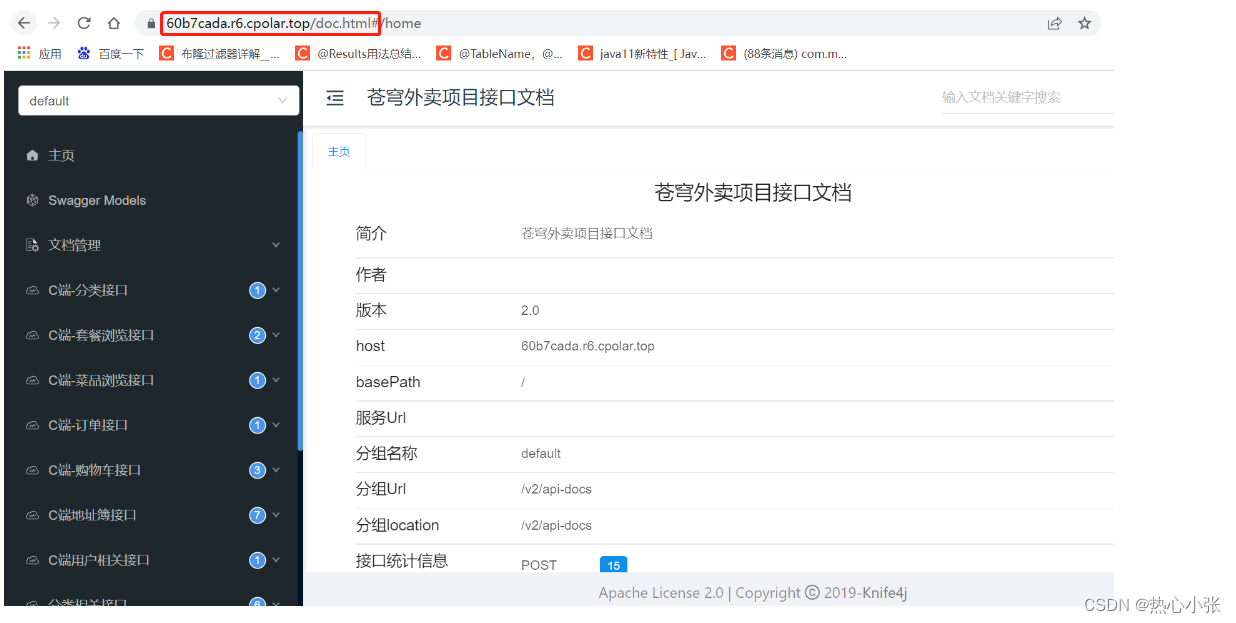Screen dimensions: 1236x623
Task: Expand 文档管理 chevron arrow
Action: 276,245
